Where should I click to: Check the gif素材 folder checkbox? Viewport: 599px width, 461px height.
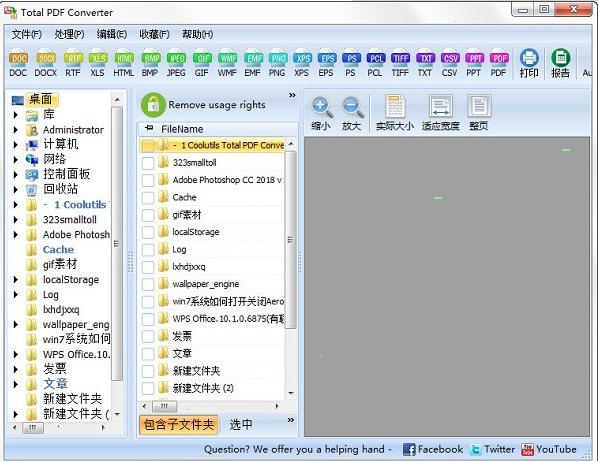point(147,215)
